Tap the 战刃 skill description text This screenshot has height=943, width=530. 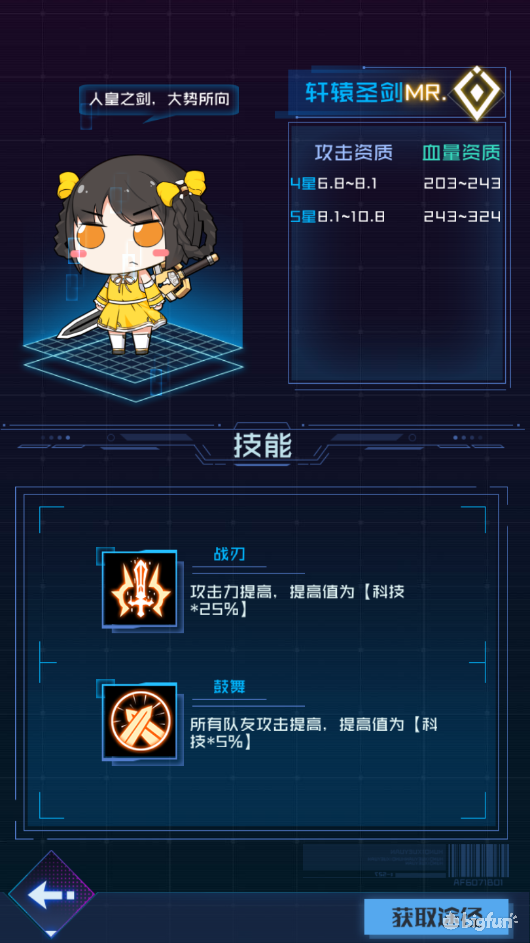298,600
